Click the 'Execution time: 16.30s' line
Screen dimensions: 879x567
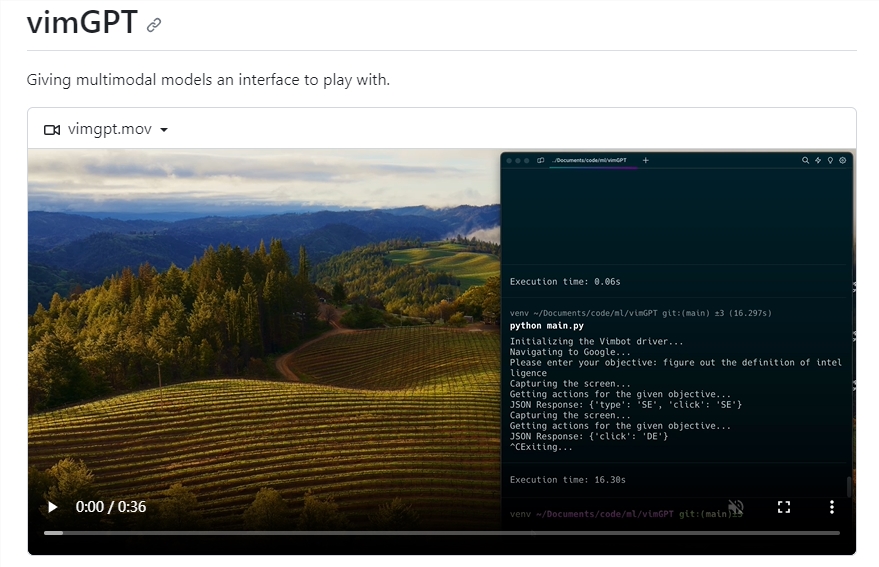coord(567,480)
